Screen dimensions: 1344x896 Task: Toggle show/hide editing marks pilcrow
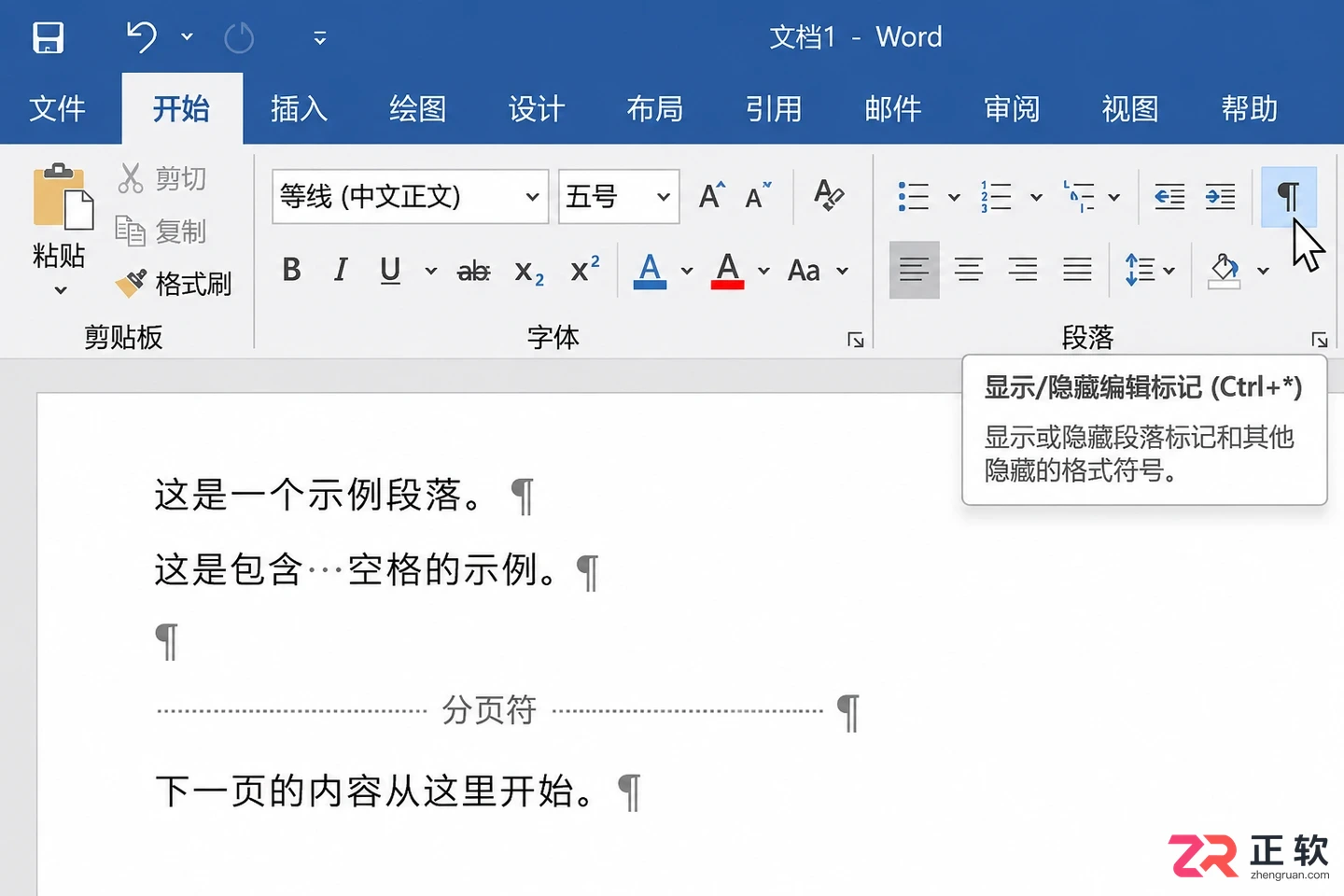[x=1288, y=196]
